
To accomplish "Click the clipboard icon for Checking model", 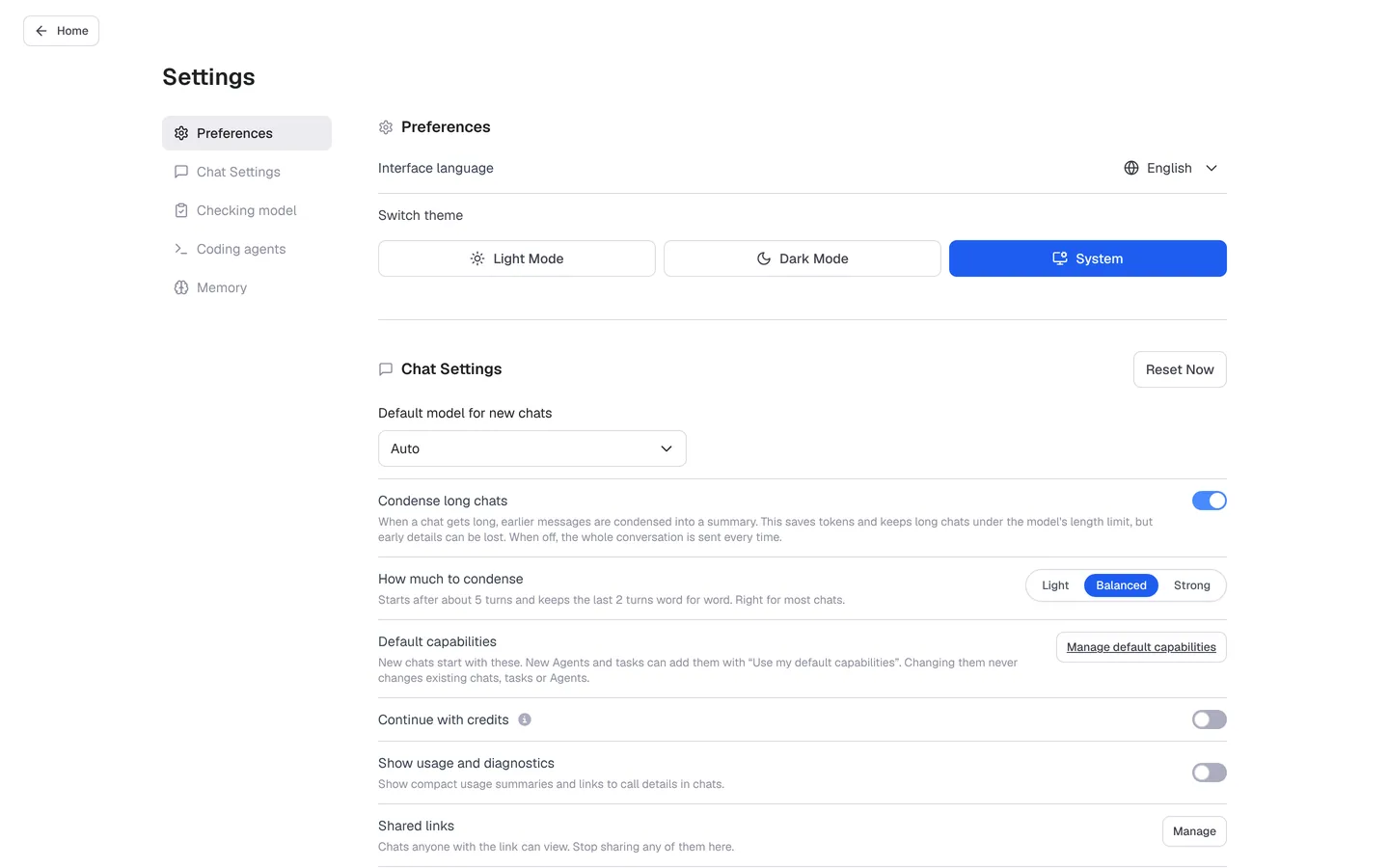I will pyautogui.click(x=181, y=210).
